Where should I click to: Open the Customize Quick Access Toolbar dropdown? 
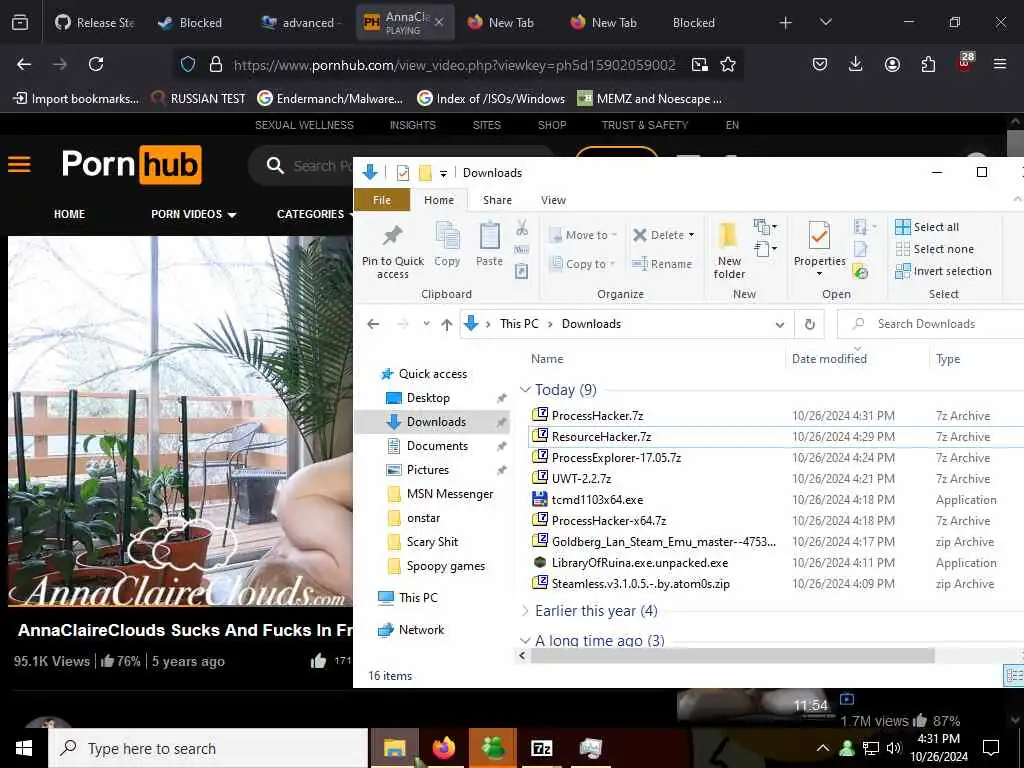tap(443, 173)
